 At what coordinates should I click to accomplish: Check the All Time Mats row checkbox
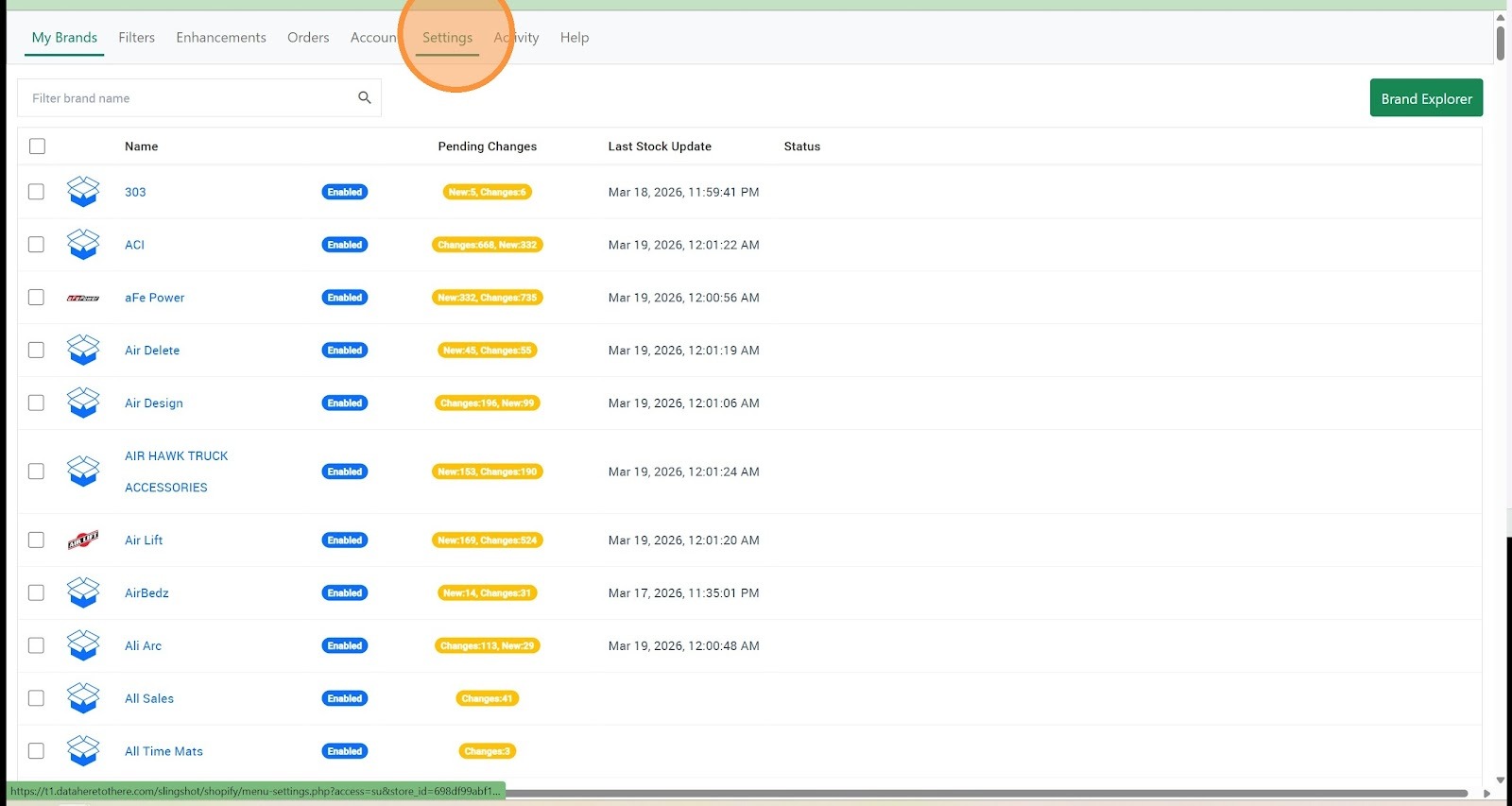click(x=36, y=752)
